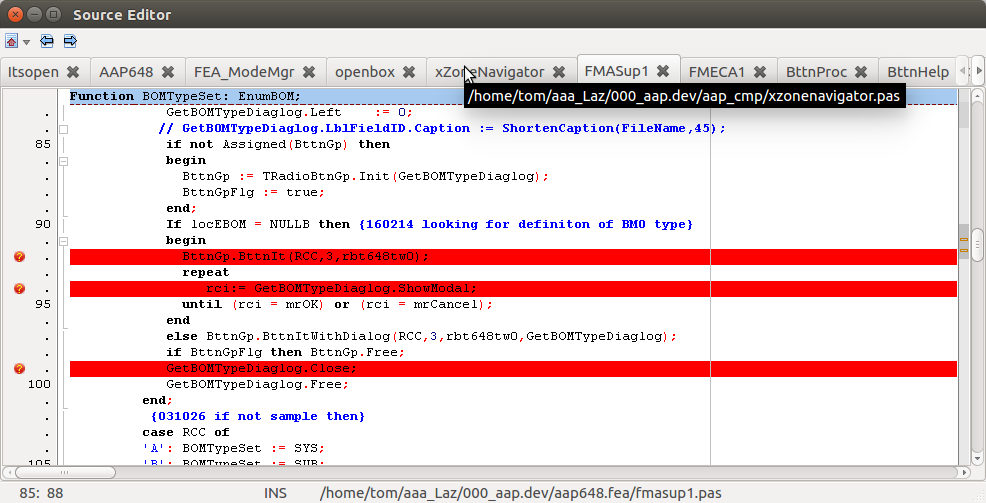Click breakpoint icon on BttnGp.BttnIt line

tap(19, 257)
